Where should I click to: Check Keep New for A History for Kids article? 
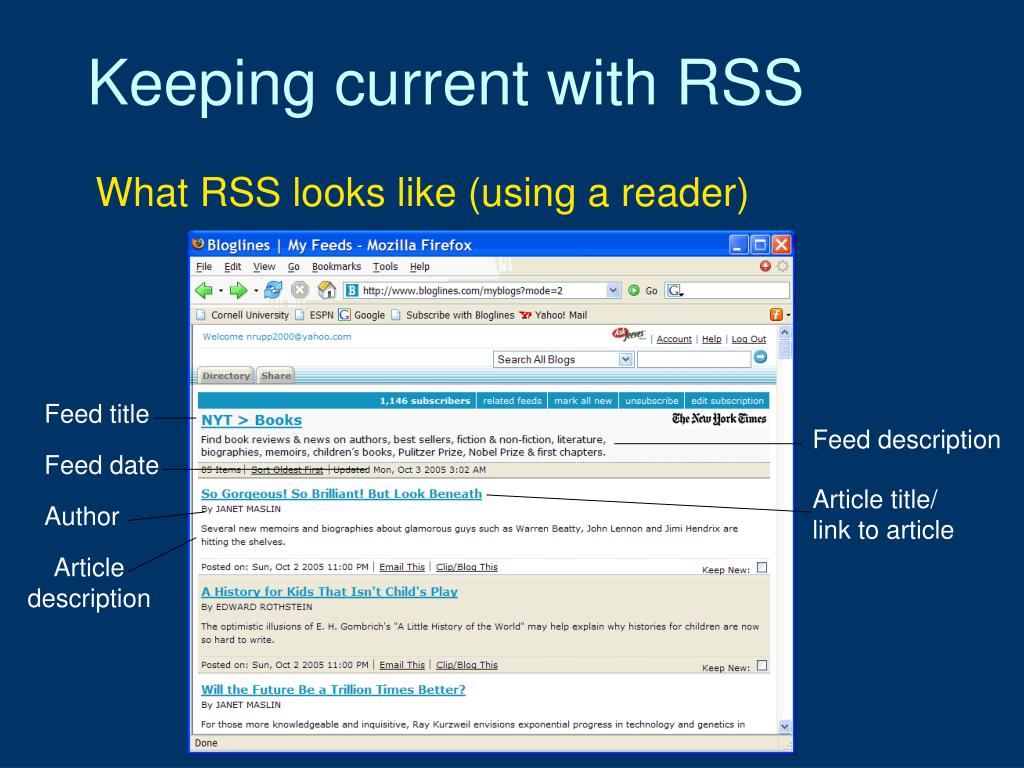761,665
